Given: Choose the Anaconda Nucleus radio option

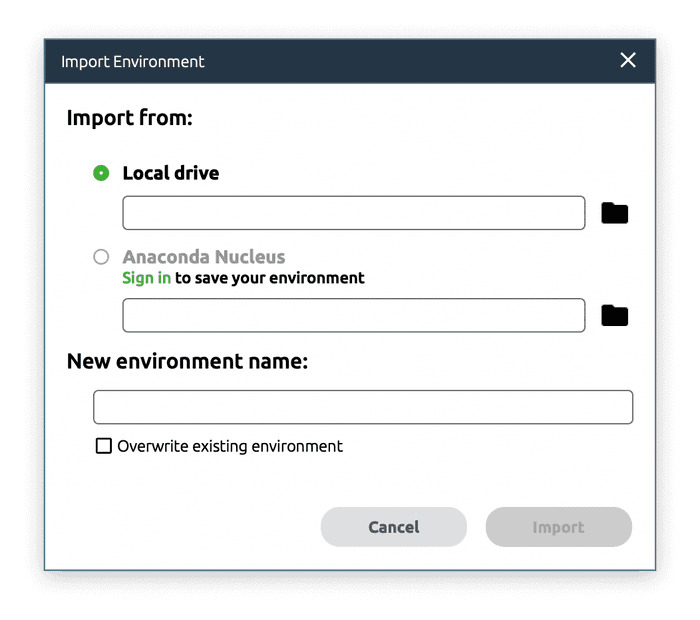Looking at the screenshot, I should (101, 257).
